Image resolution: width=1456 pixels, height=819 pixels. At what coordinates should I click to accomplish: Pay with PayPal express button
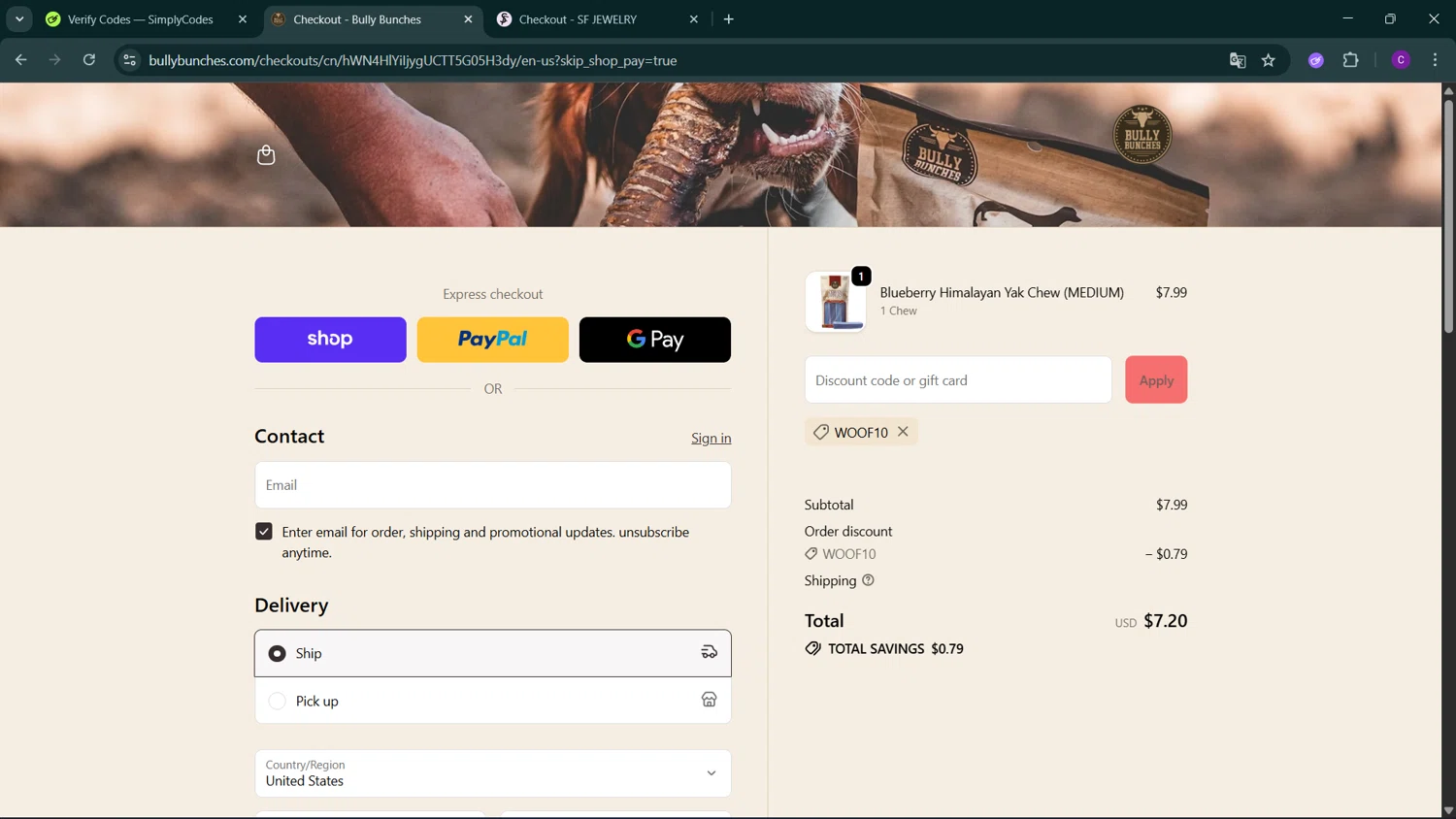coord(492,340)
